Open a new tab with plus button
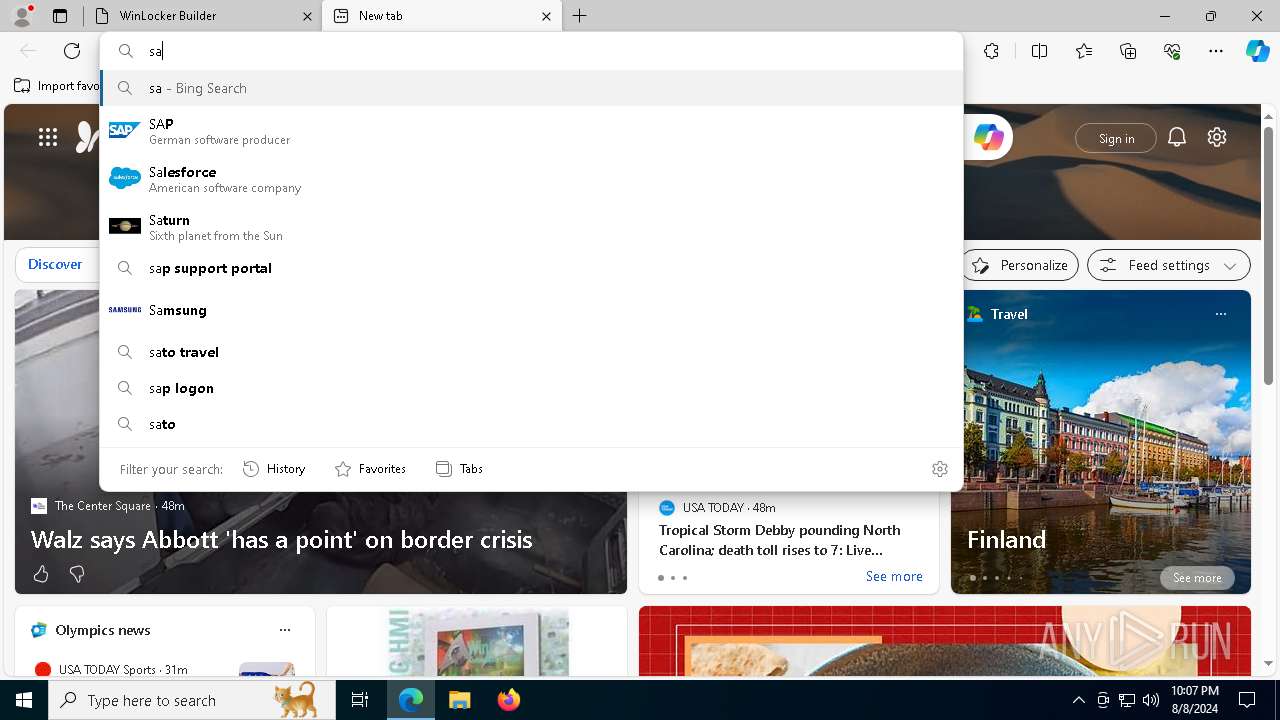 point(580,16)
